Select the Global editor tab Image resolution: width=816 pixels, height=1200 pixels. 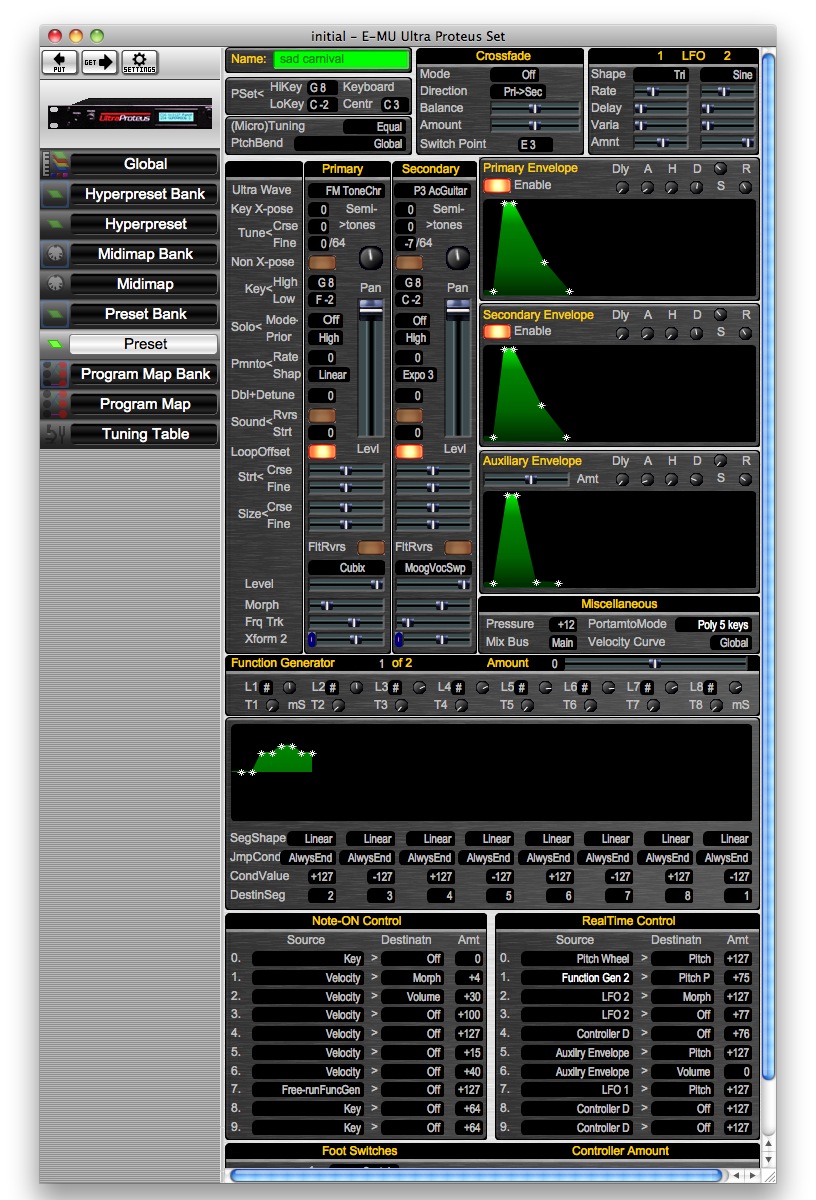pos(145,164)
